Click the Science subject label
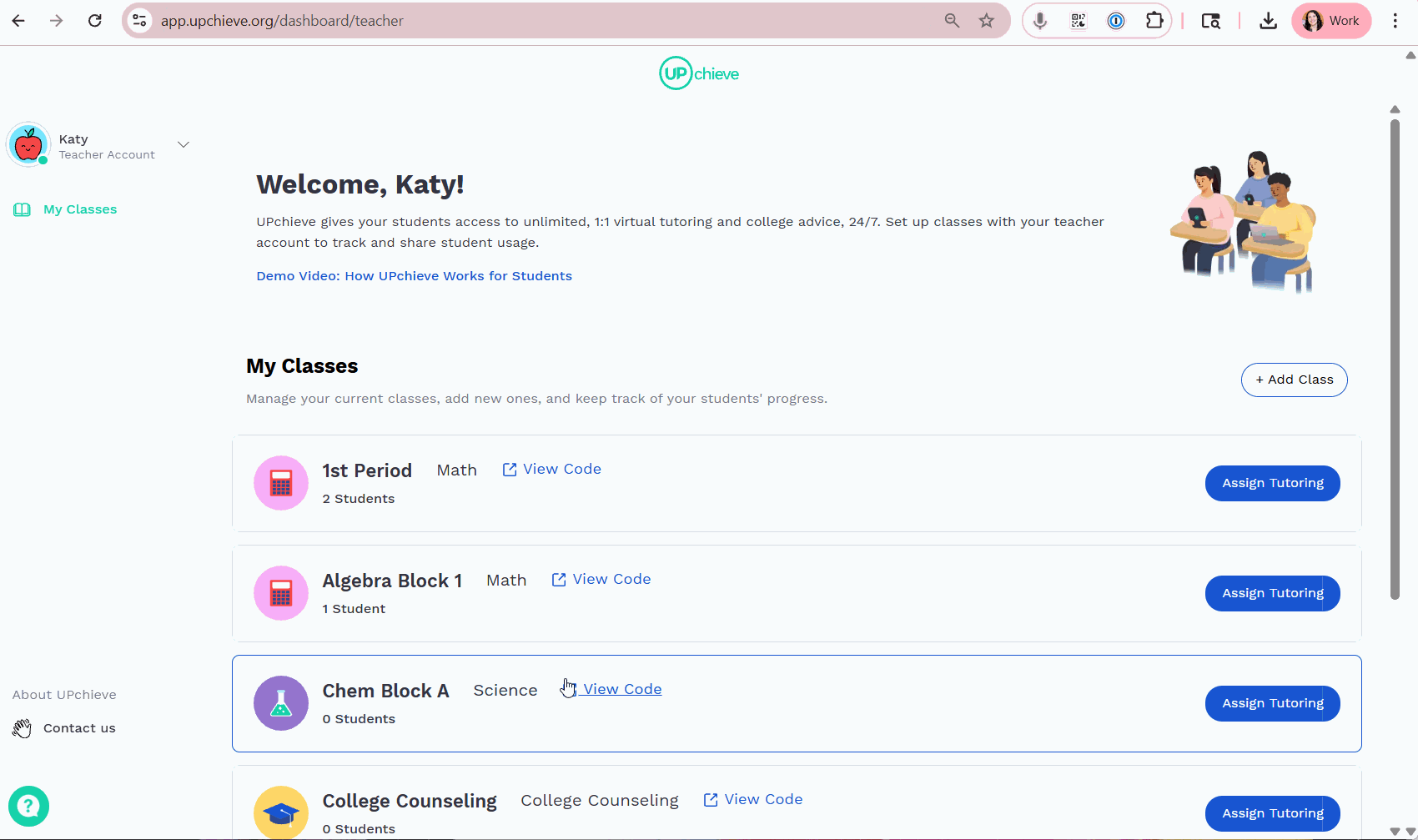Image resolution: width=1418 pixels, height=840 pixels. [505, 691]
